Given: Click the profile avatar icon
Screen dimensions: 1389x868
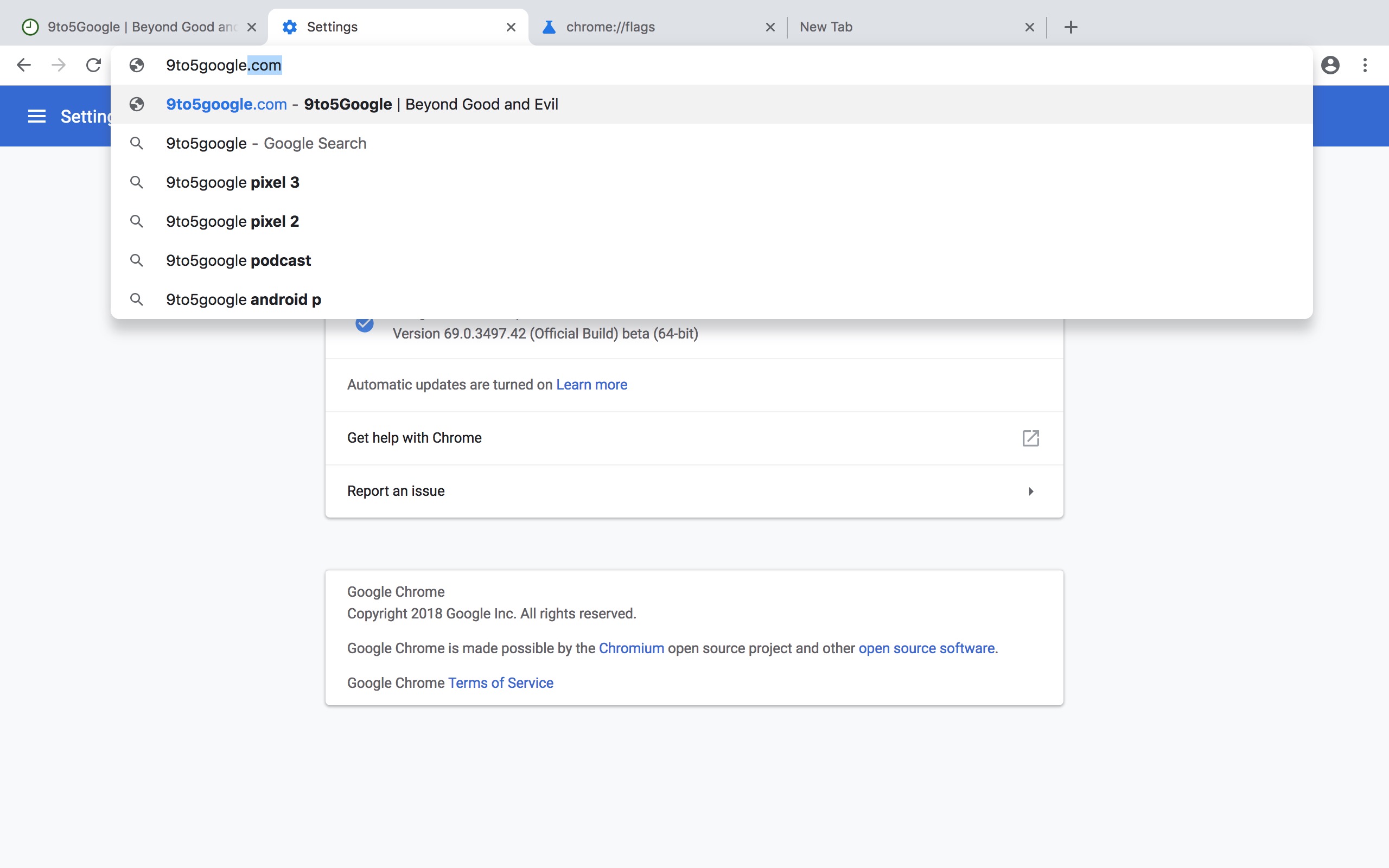Looking at the screenshot, I should [1330, 65].
